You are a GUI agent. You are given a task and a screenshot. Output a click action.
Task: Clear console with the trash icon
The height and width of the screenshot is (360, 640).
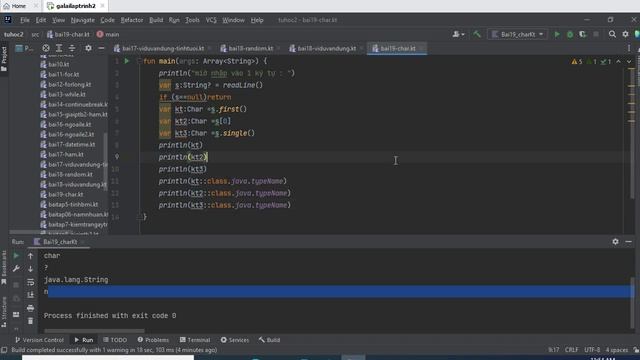coord(31,321)
